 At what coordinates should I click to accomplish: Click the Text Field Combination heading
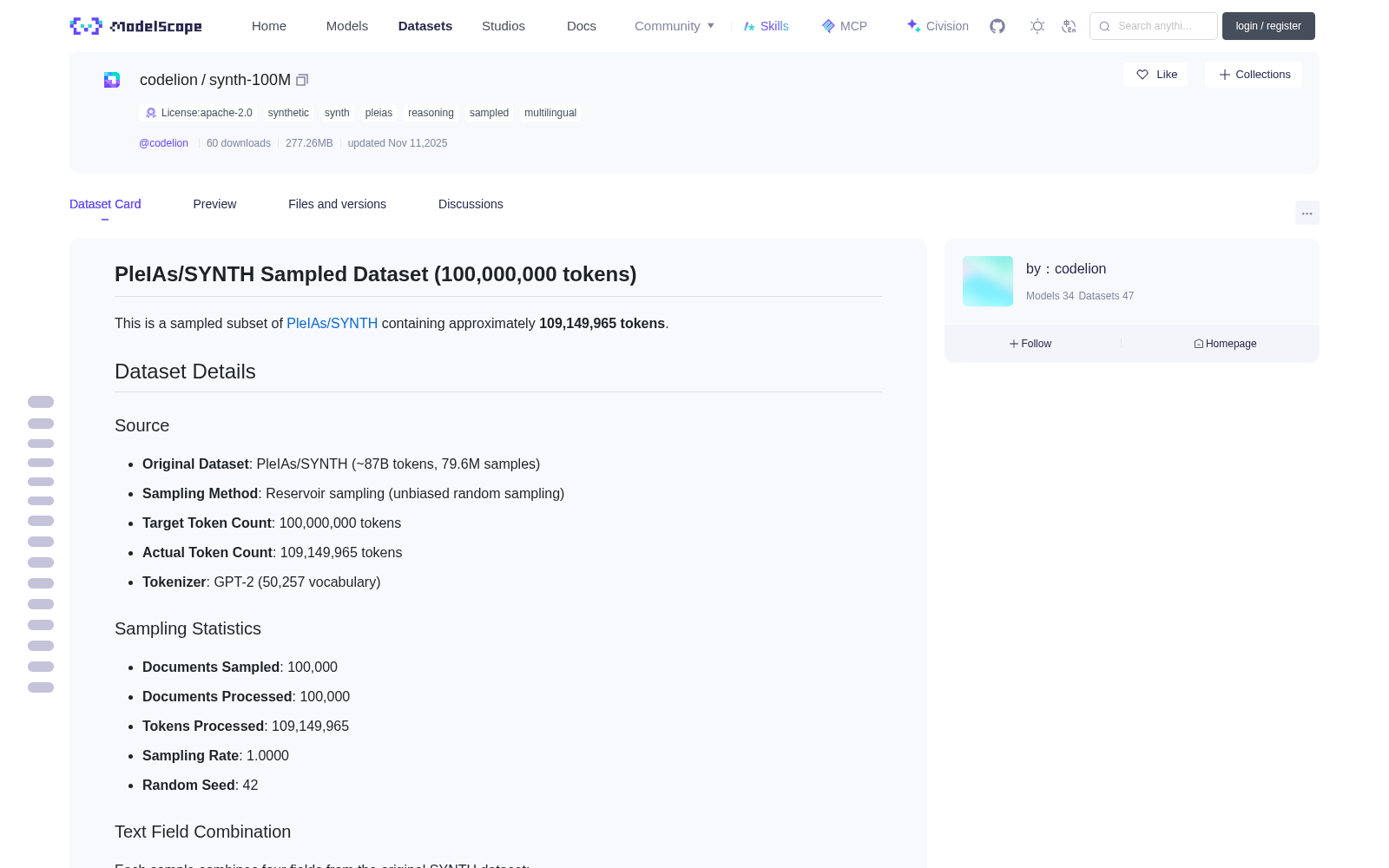pyautogui.click(x=202, y=832)
